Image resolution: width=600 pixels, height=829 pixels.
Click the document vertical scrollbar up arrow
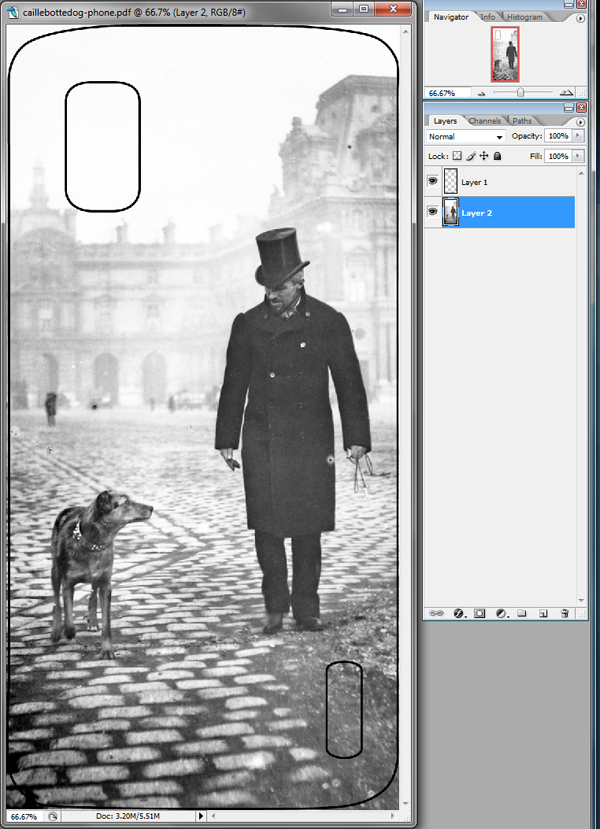[406, 31]
